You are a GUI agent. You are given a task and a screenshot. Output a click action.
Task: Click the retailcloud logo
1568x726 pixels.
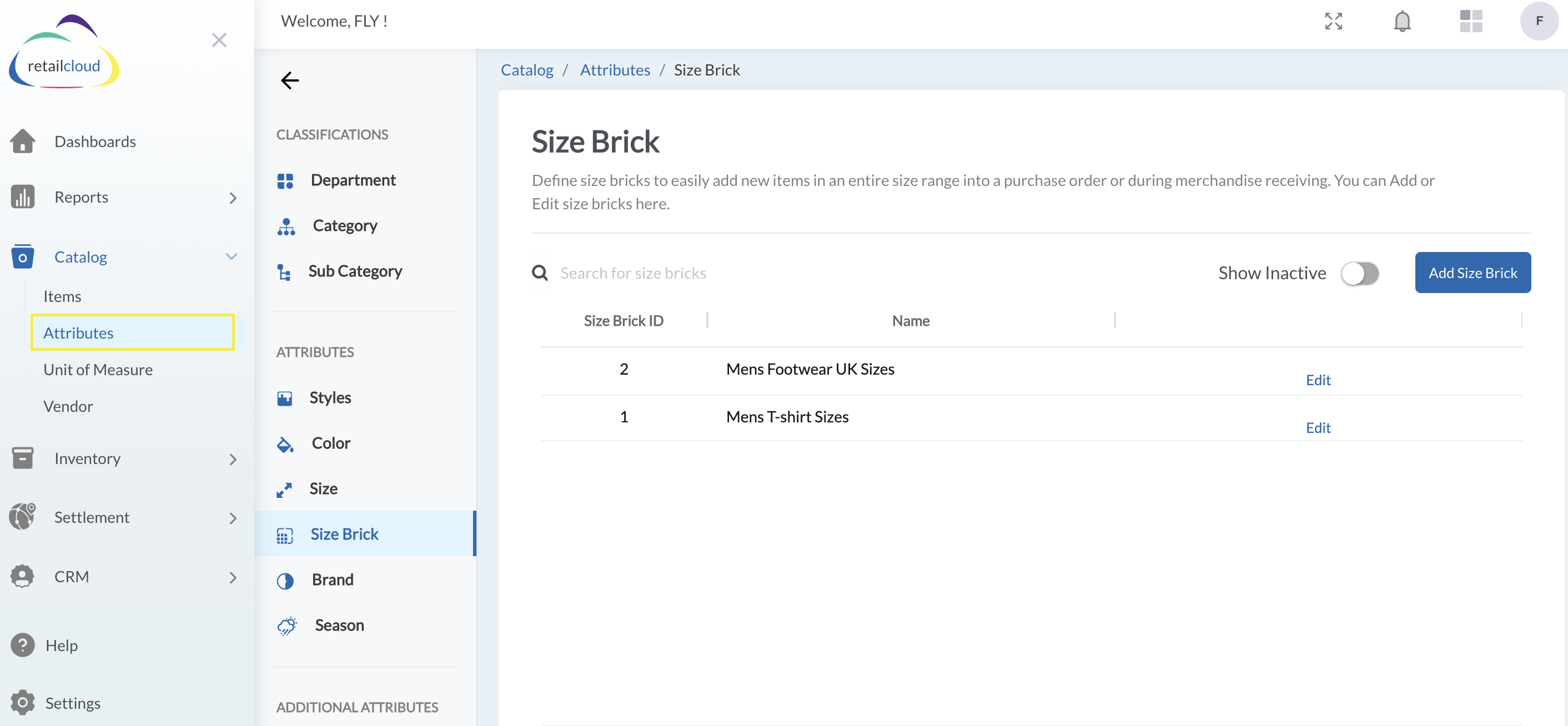tap(64, 52)
